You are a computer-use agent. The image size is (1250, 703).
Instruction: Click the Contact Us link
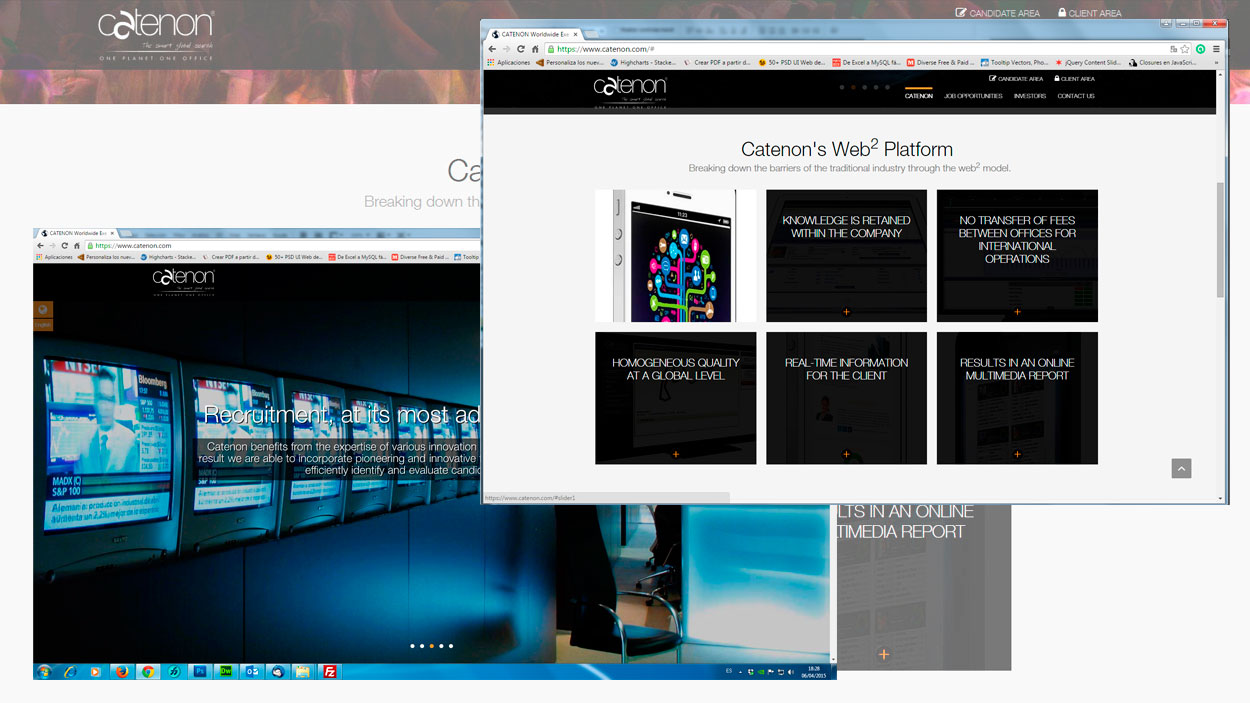coord(1076,96)
